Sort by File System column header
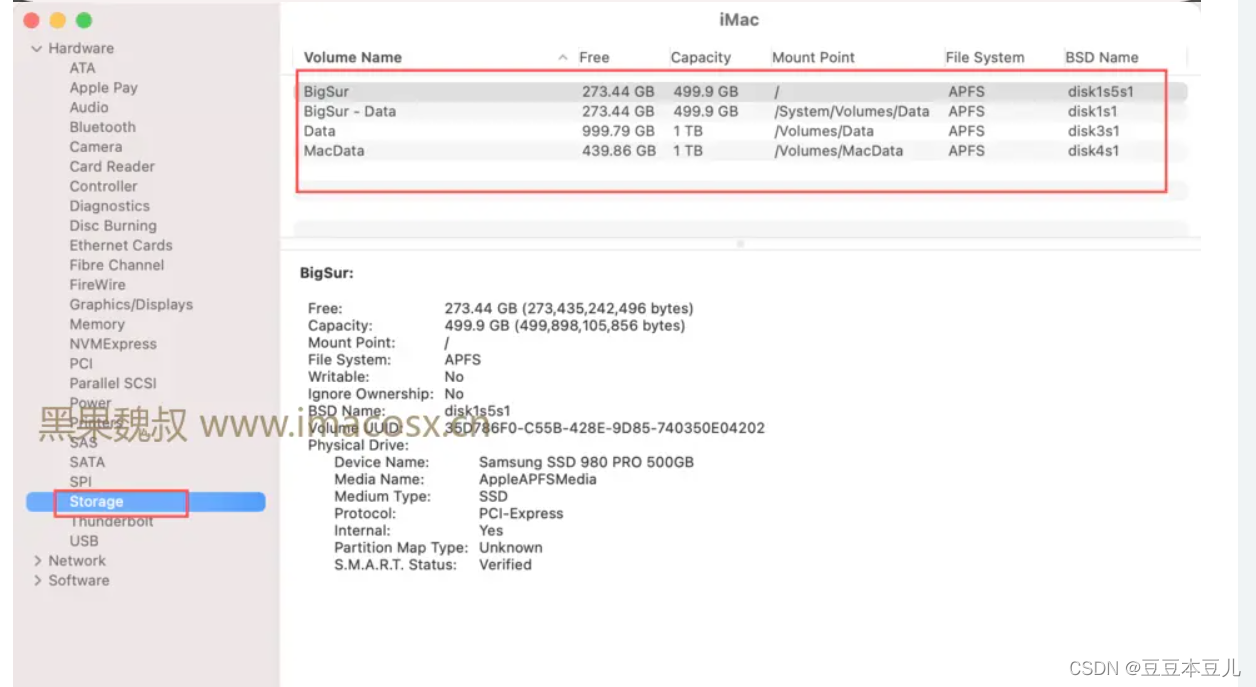The image size is (1256, 687). click(985, 58)
